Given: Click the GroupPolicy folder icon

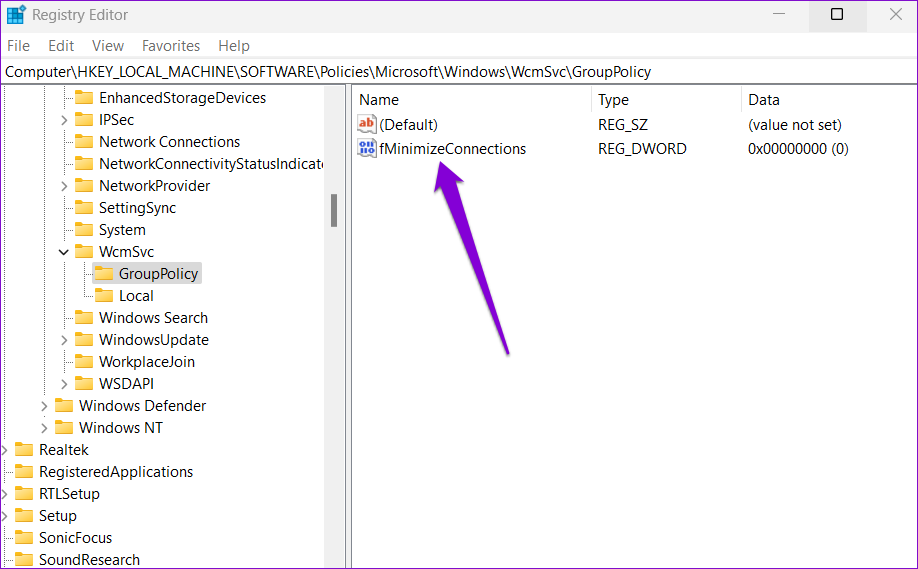Looking at the screenshot, I should pyautogui.click(x=104, y=273).
